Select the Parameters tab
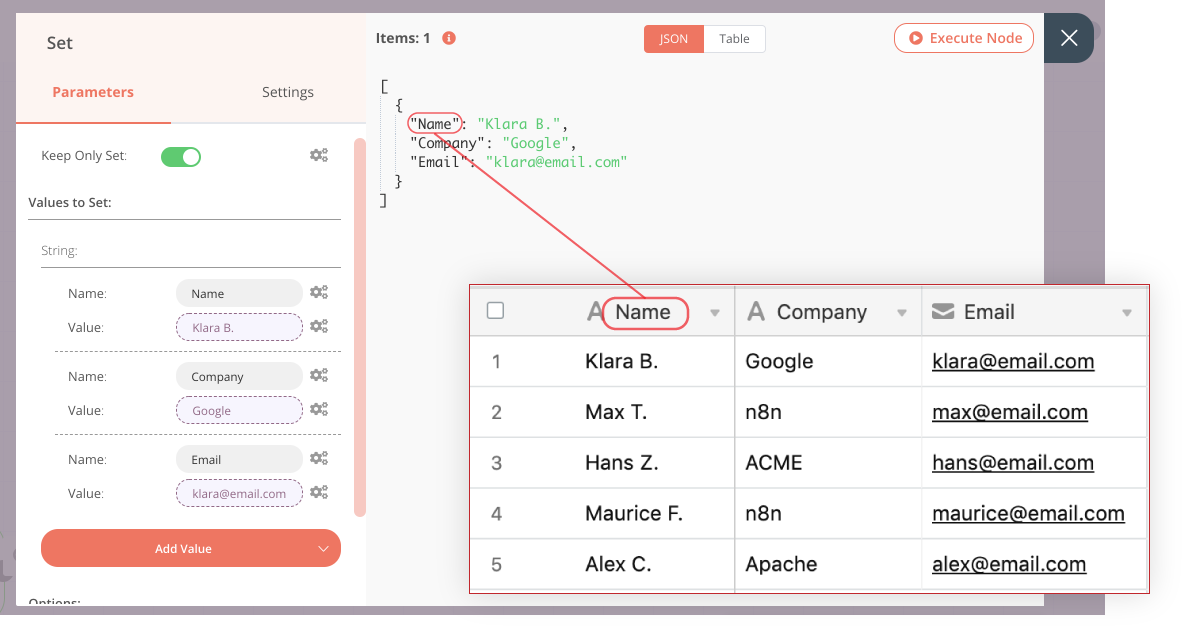 (93, 92)
